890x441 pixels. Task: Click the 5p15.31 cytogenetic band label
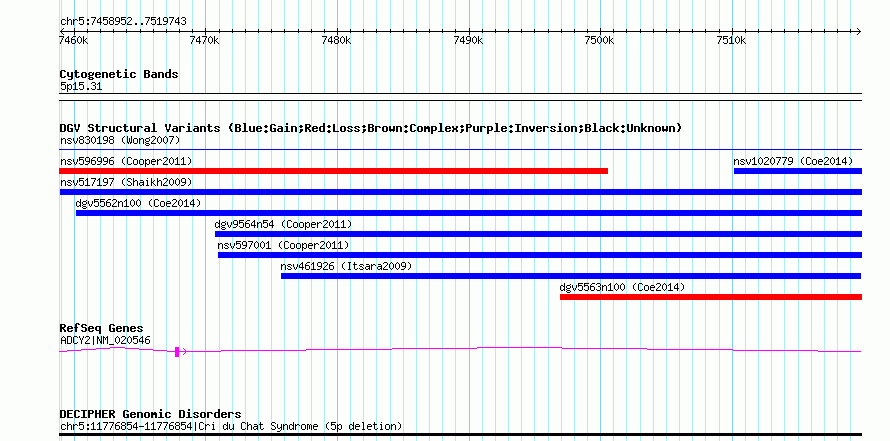[x=81, y=87]
